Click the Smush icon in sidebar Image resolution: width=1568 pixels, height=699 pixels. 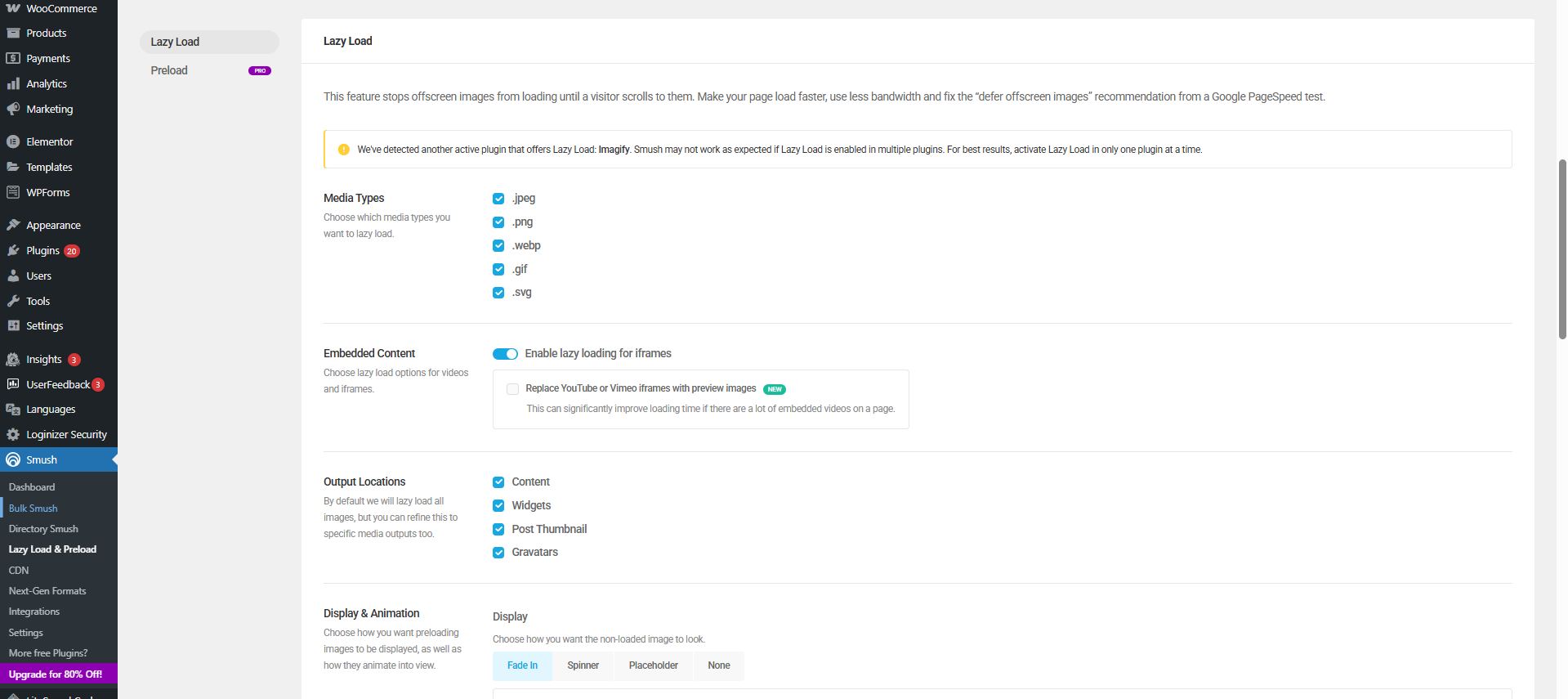point(13,459)
